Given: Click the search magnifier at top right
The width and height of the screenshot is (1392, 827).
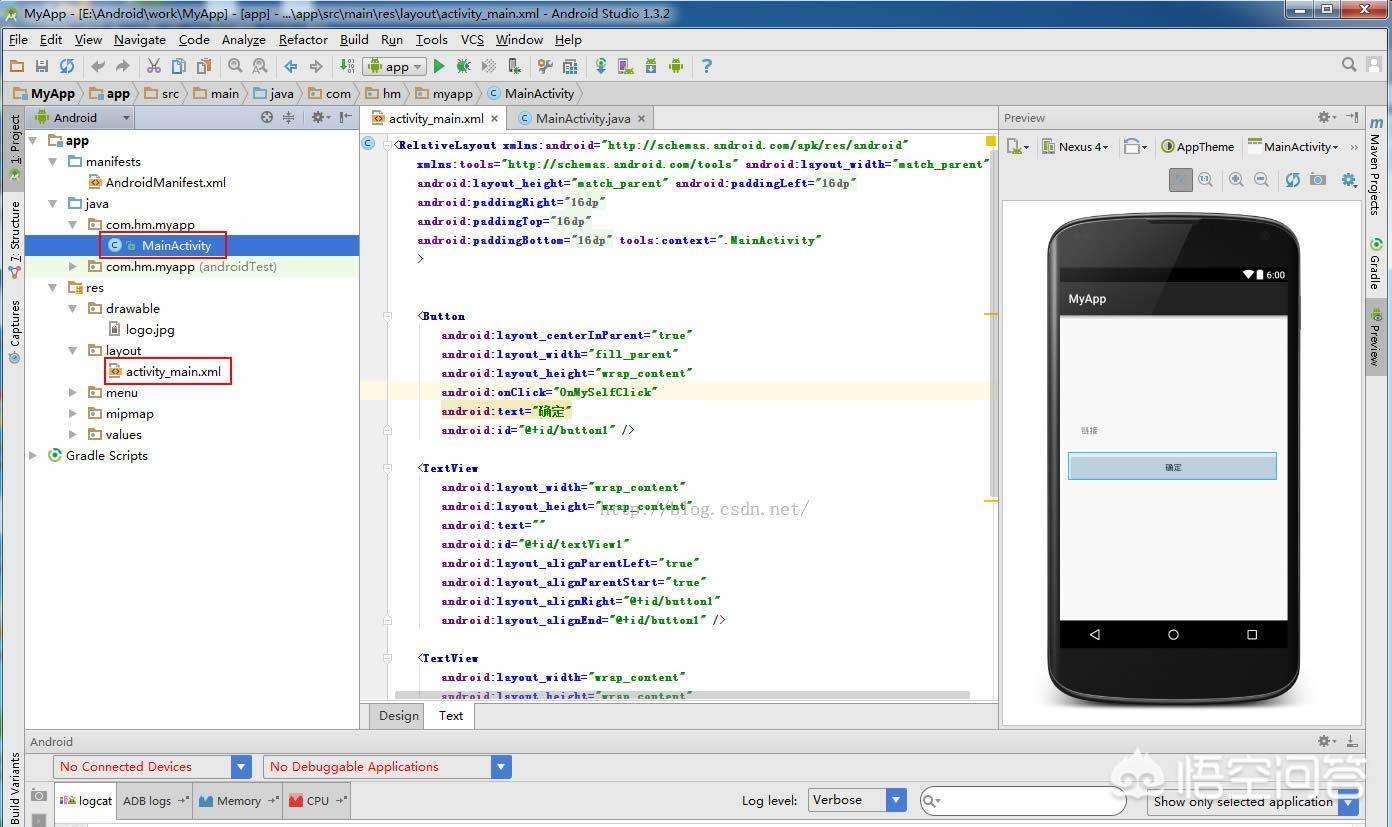Looking at the screenshot, I should [x=1349, y=65].
